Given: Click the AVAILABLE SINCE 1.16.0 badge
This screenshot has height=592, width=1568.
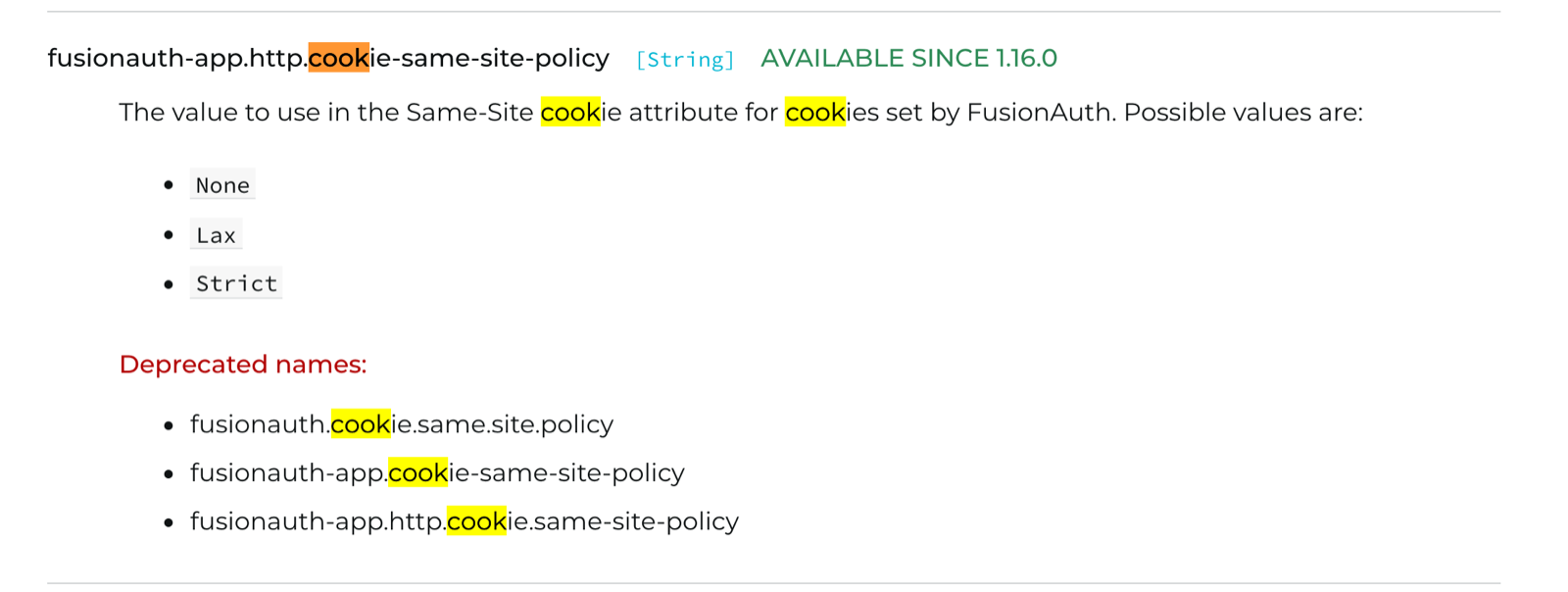Looking at the screenshot, I should (908, 58).
